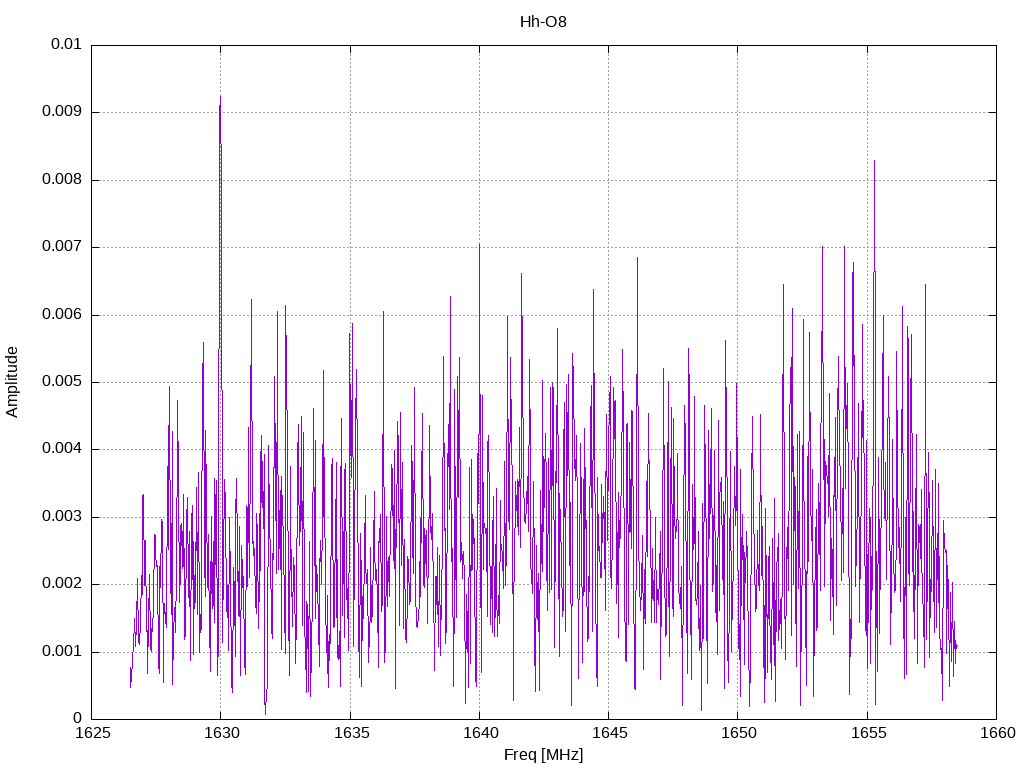
Task: Click the x-axis tick label 1660
Action: pos(998,733)
